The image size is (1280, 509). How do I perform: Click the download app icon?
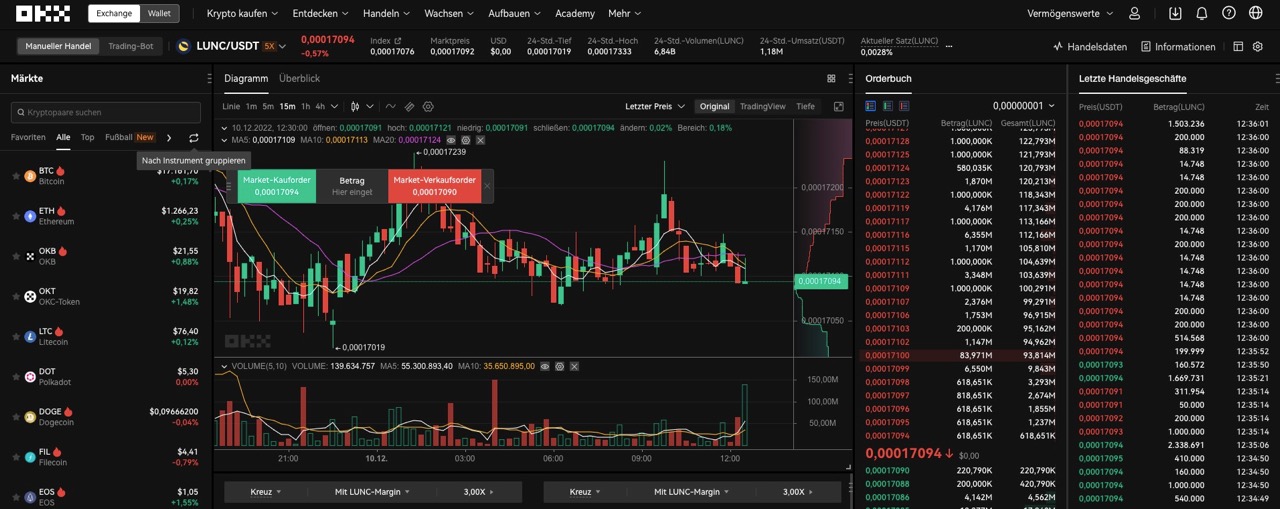(x=1175, y=13)
